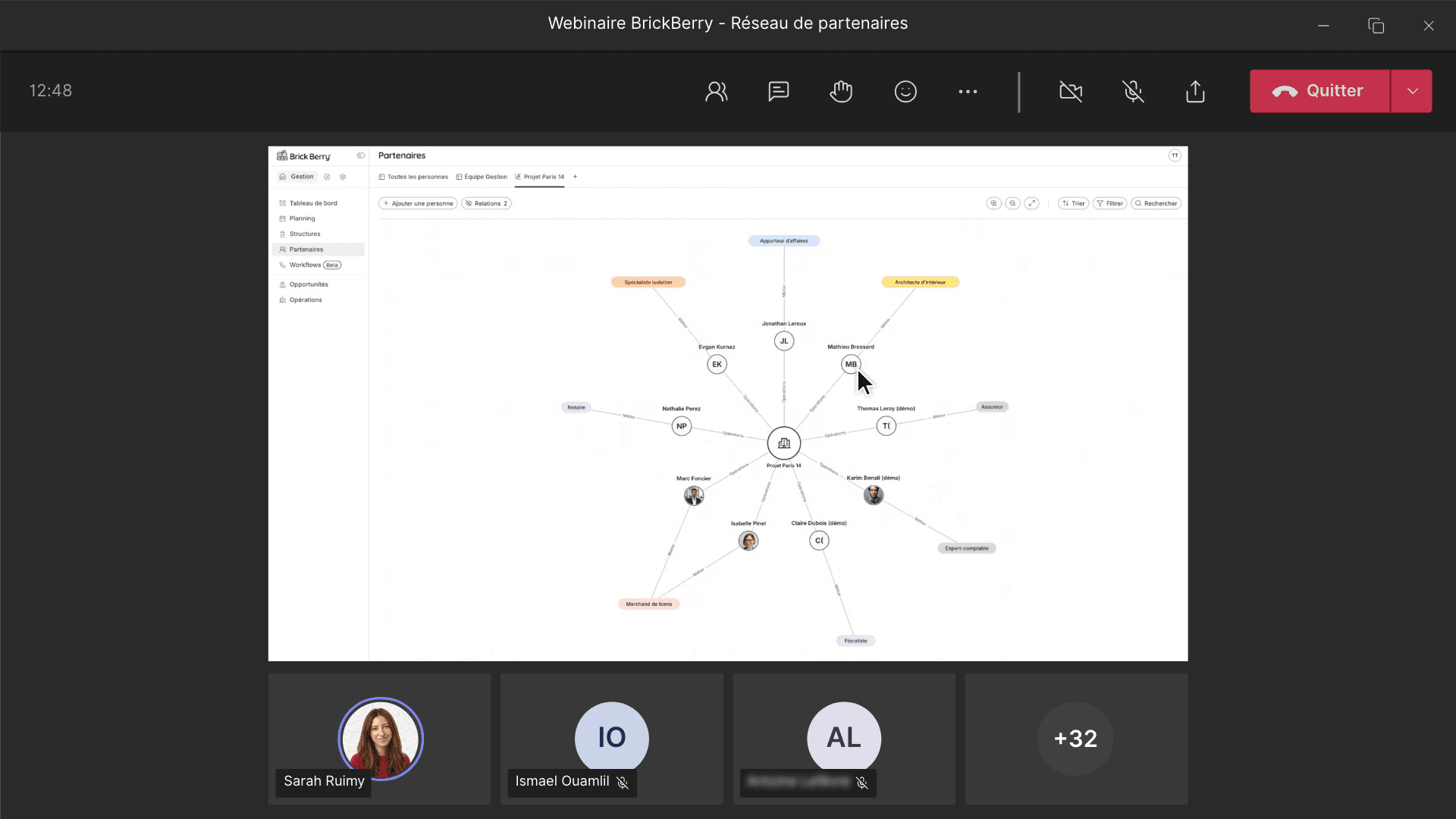Select the JL Jonathan Leroux node
This screenshot has height=819, width=1456.
784,341
